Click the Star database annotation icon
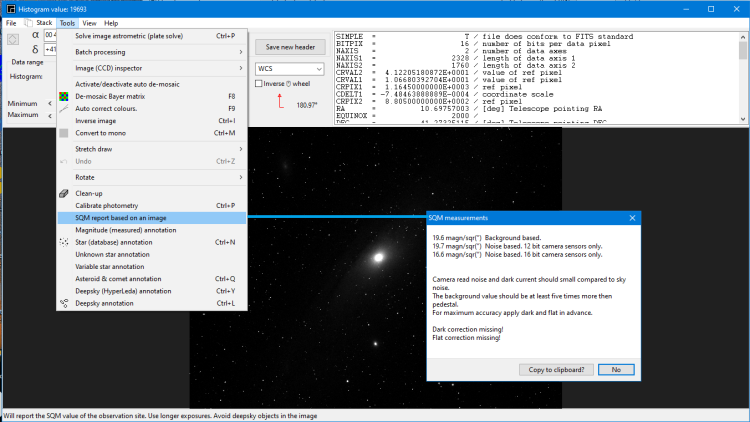 coord(64,243)
